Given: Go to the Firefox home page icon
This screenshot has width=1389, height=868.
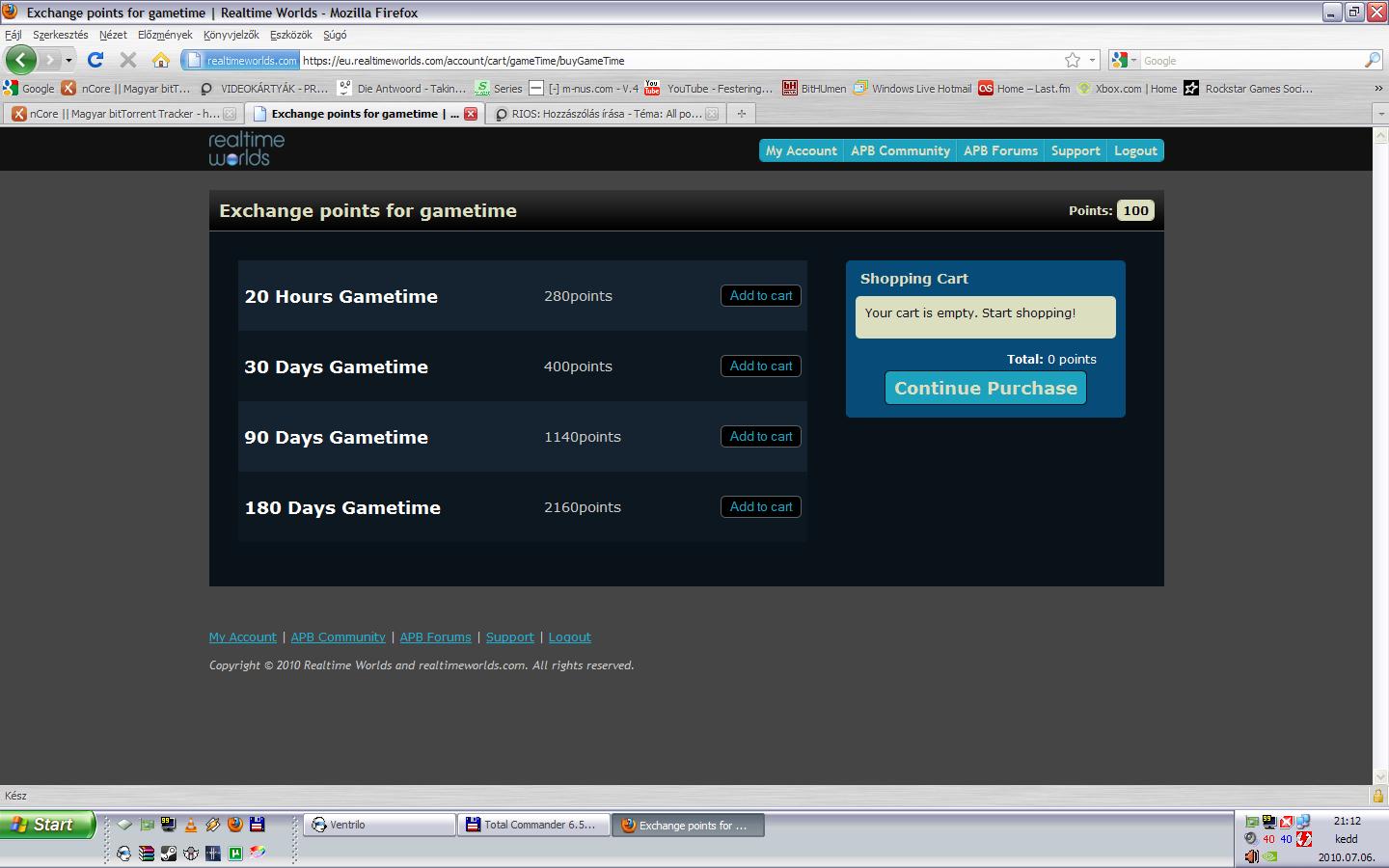Looking at the screenshot, I should 161,60.
